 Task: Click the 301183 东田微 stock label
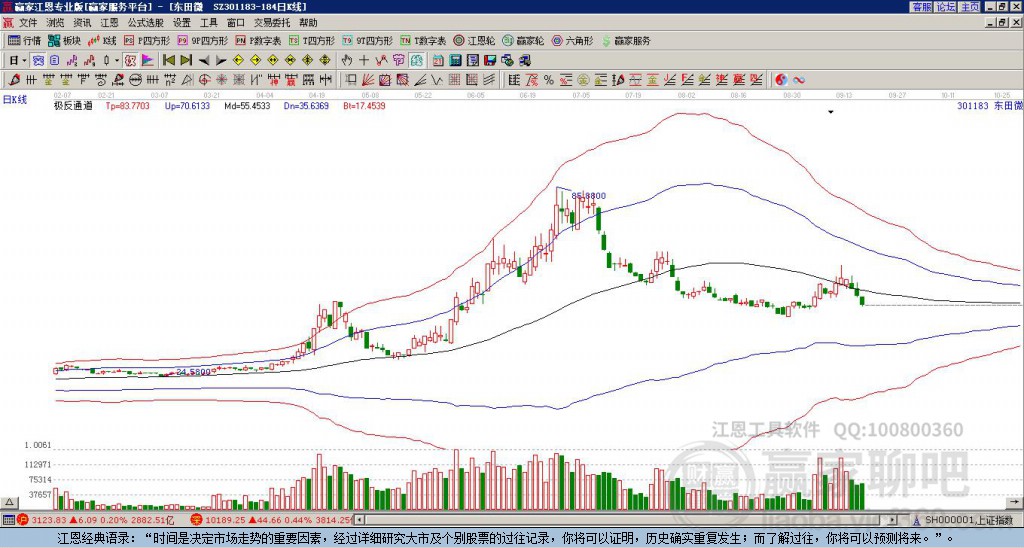989,105
